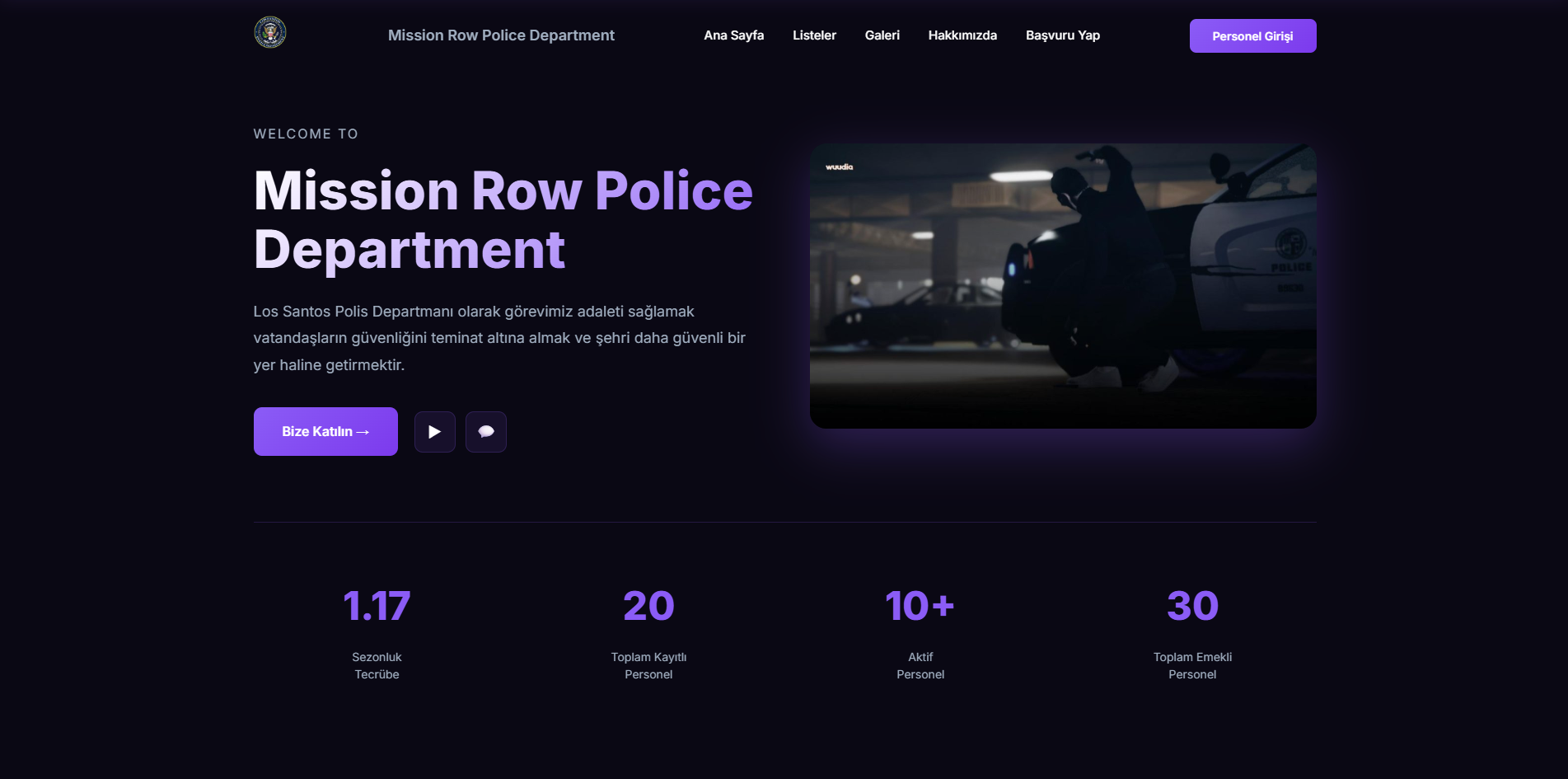Click the Personel Girişi button
This screenshot has height=779, width=1568.
[x=1252, y=35]
